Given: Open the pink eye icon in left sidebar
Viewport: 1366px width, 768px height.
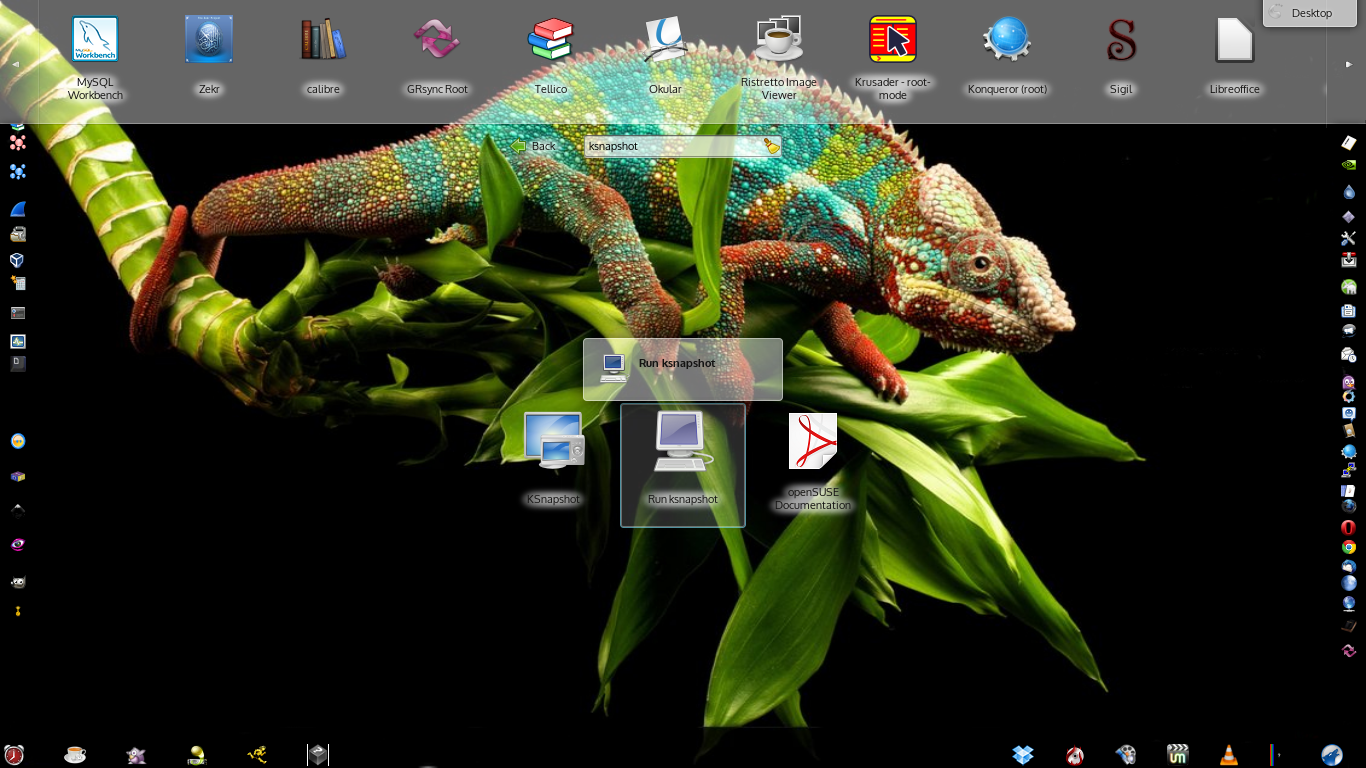Looking at the screenshot, I should click(x=17, y=545).
